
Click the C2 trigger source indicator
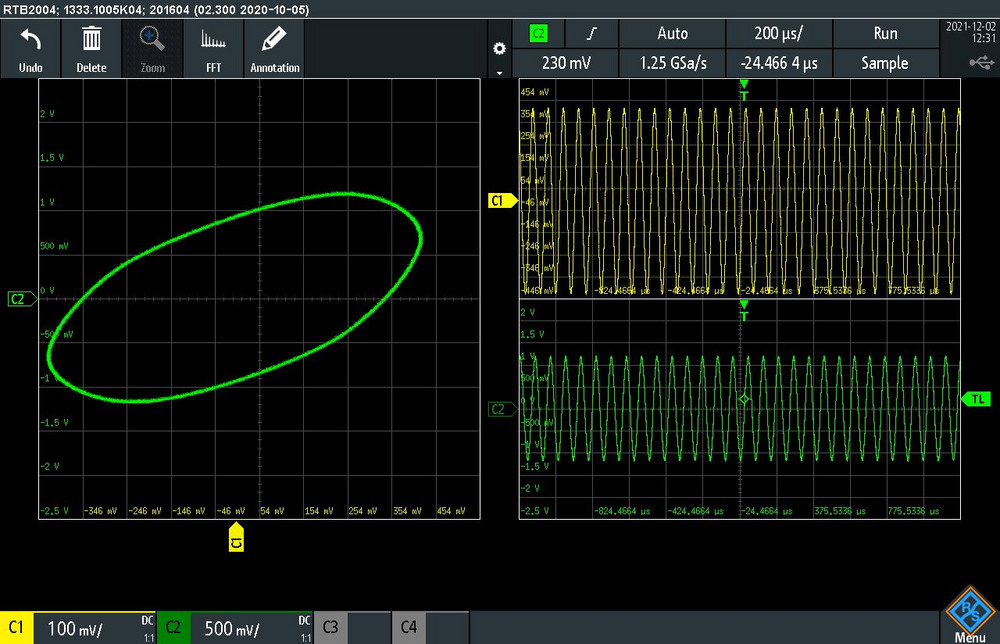538,34
